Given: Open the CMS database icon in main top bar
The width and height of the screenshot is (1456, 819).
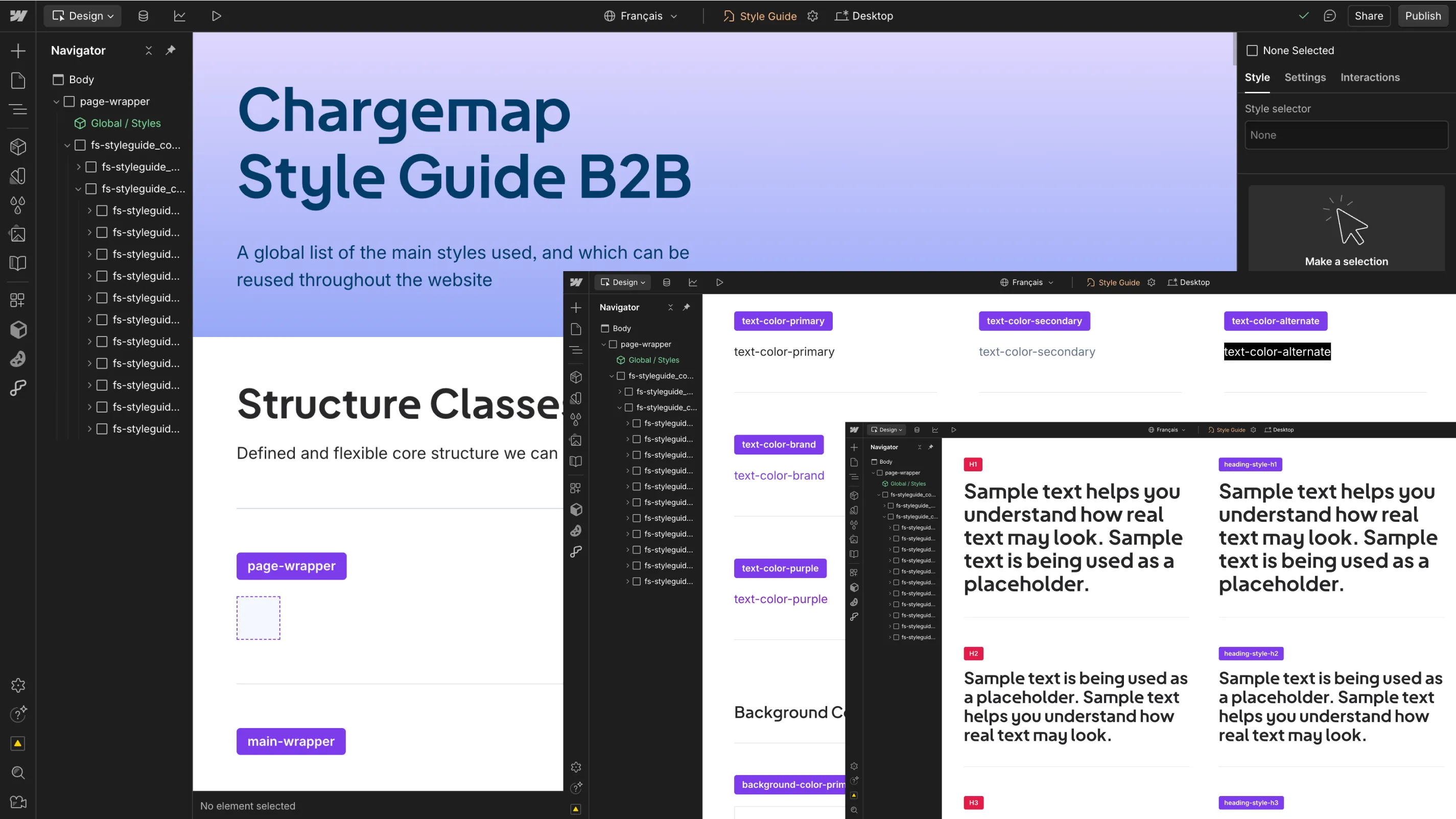Looking at the screenshot, I should 143,16.
